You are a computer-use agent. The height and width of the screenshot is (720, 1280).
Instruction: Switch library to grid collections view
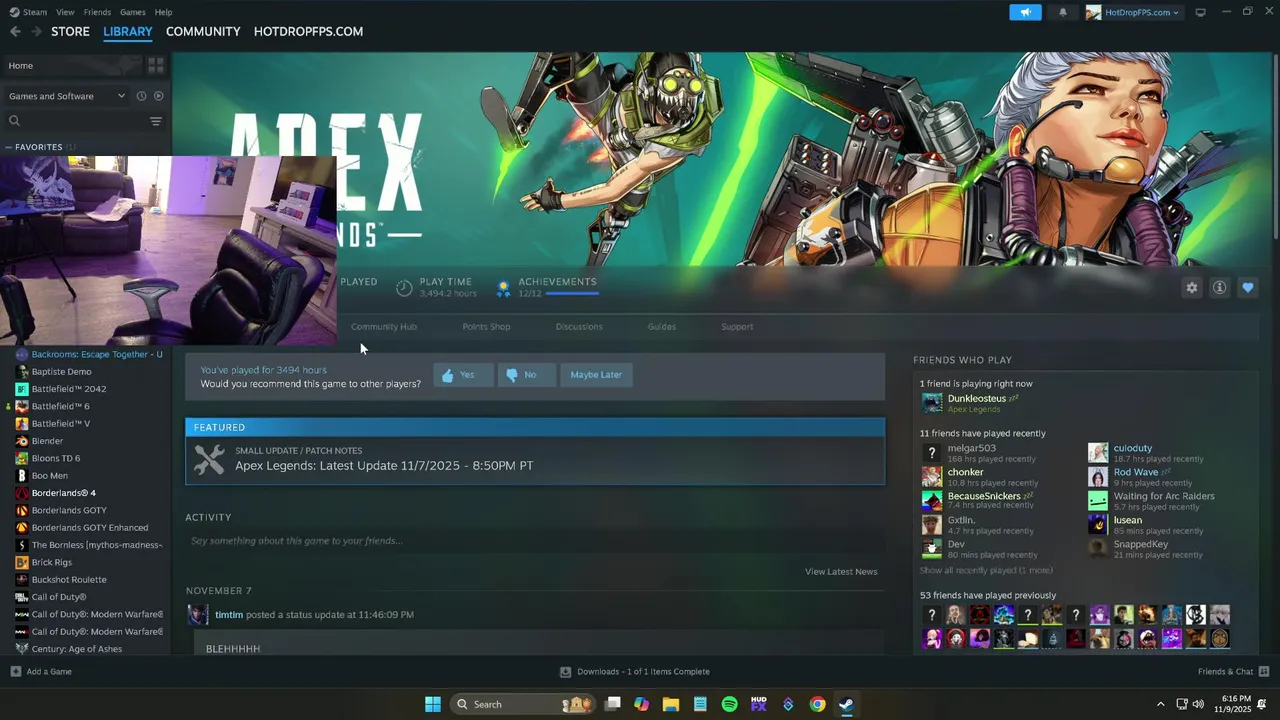click(156, 65)
